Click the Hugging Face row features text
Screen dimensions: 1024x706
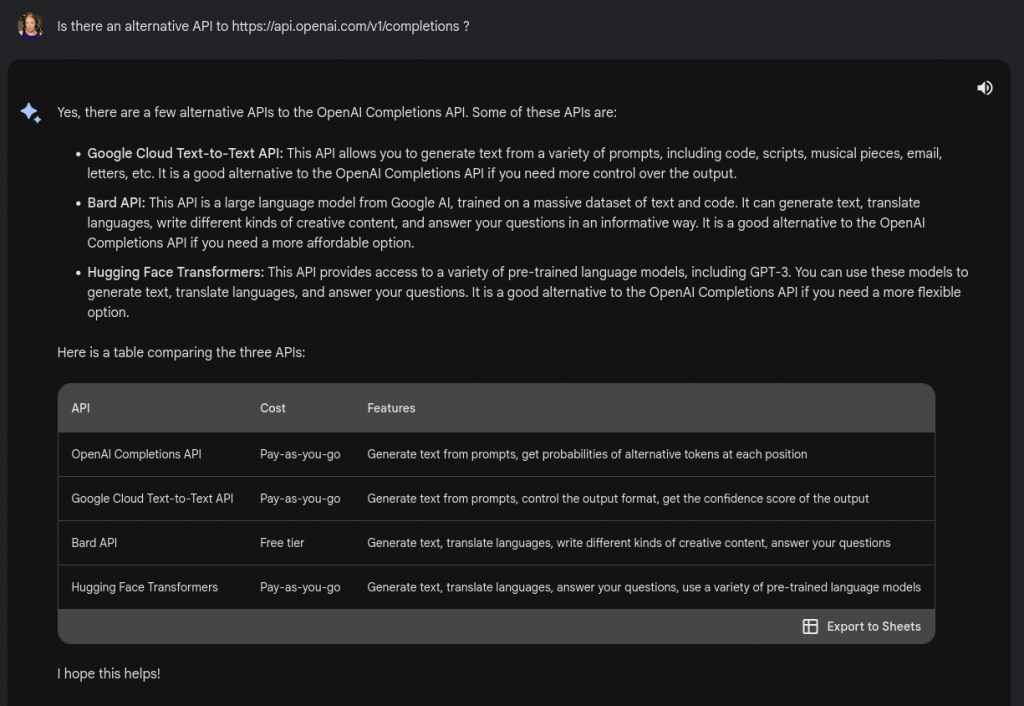644,587
